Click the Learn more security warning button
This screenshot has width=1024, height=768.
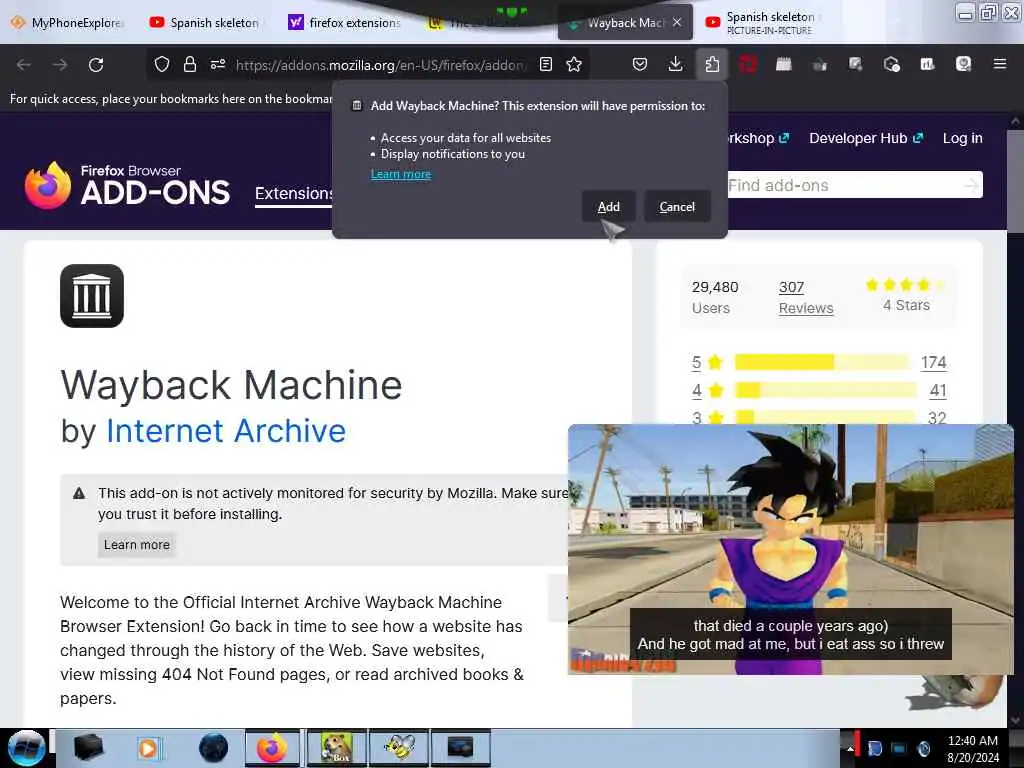(x=136, y=545)
